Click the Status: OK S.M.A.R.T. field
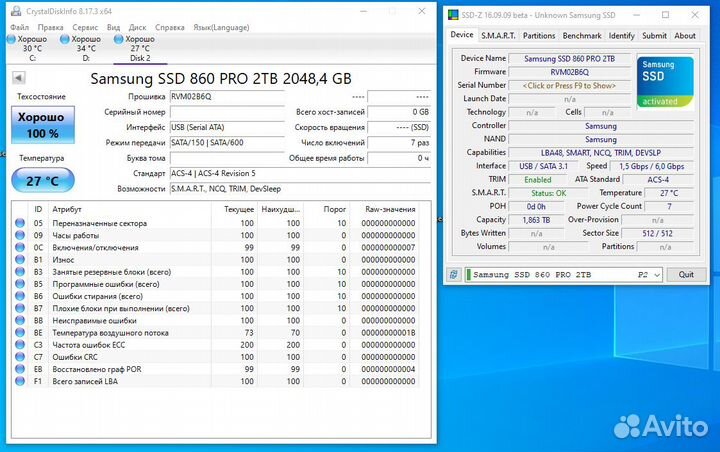Screen dimensions: 720x452 (x=549, y=193)
